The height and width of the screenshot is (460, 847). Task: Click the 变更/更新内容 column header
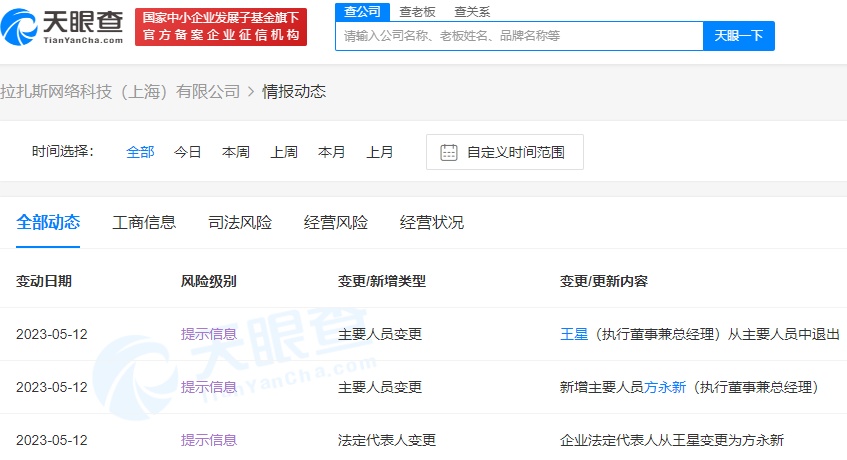coord(604,281)
